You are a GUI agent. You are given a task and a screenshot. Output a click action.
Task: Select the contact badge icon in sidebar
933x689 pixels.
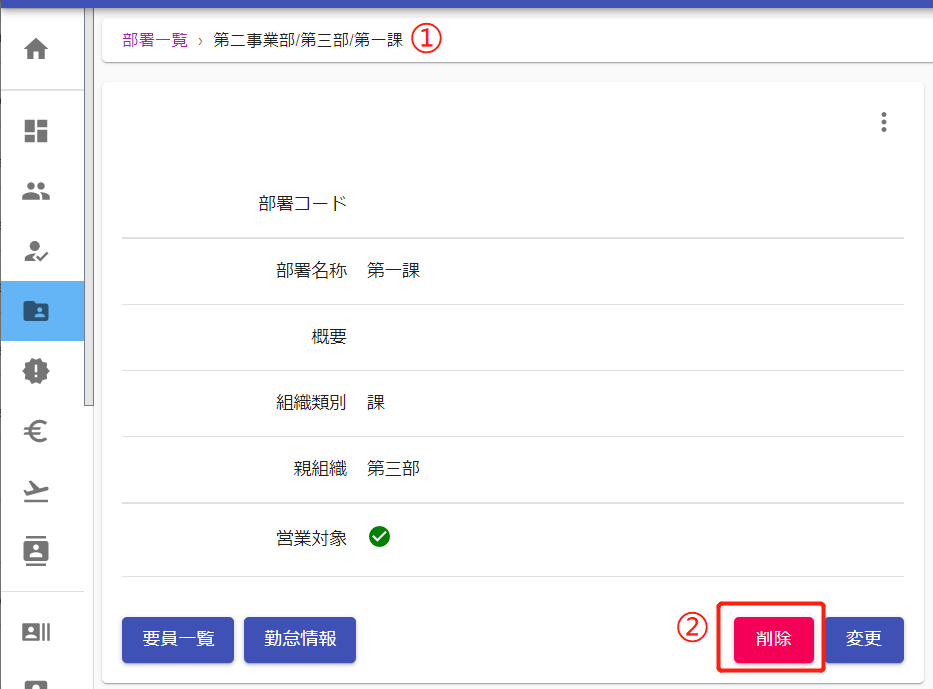(36, 550)
